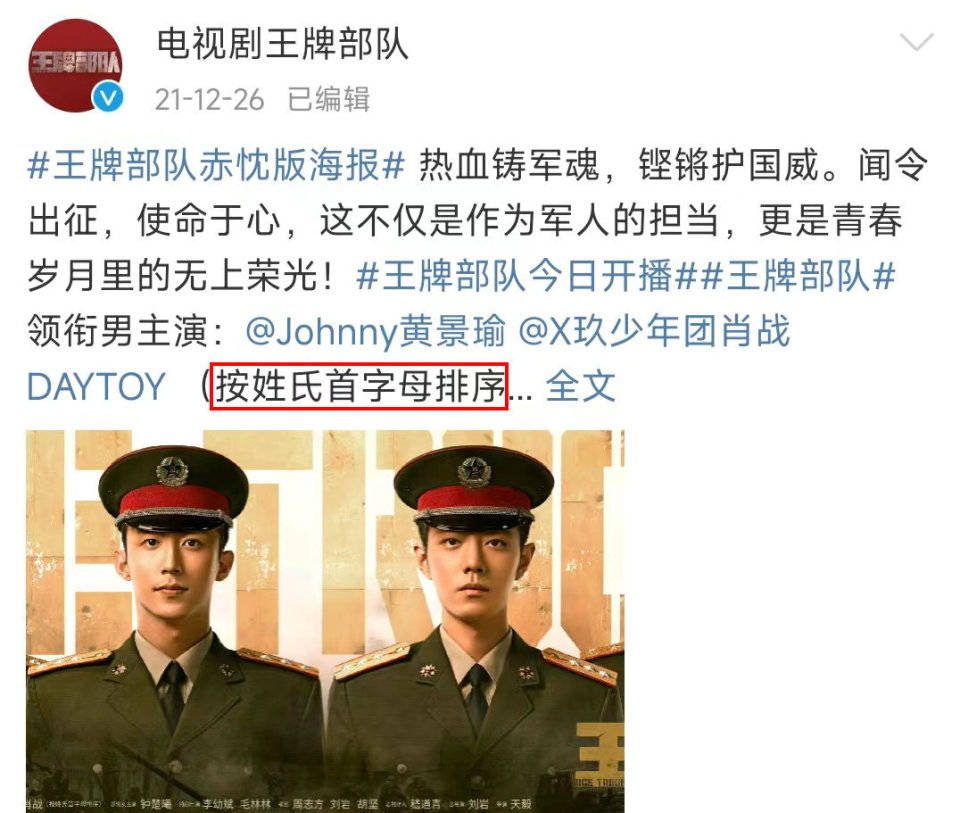Open the 王牌部队 round profile avatar
The width and height of the screenshot is (960, 813).
pyautogui.click(x=75, y=66)
